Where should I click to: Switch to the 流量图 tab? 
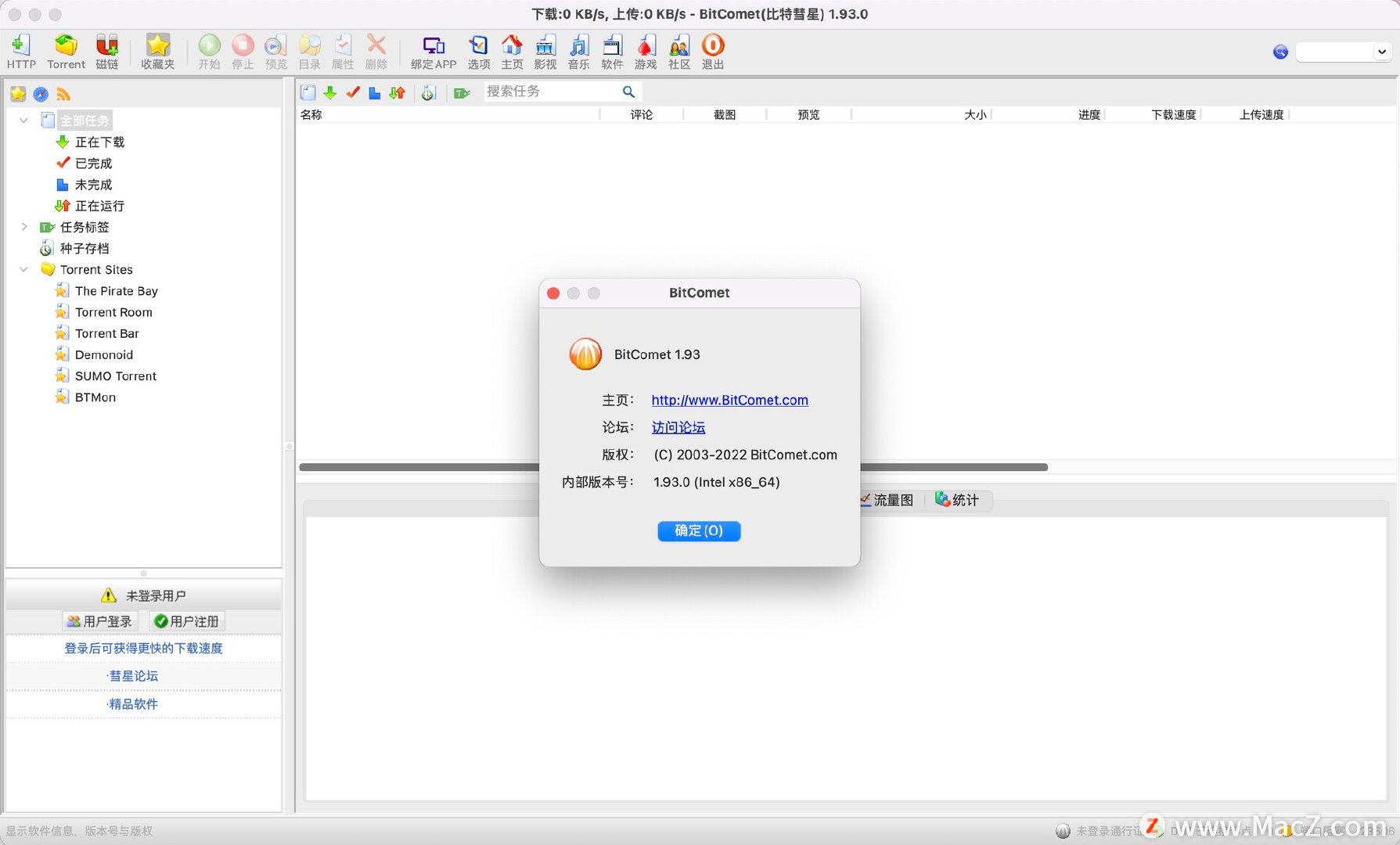(887, 500)
